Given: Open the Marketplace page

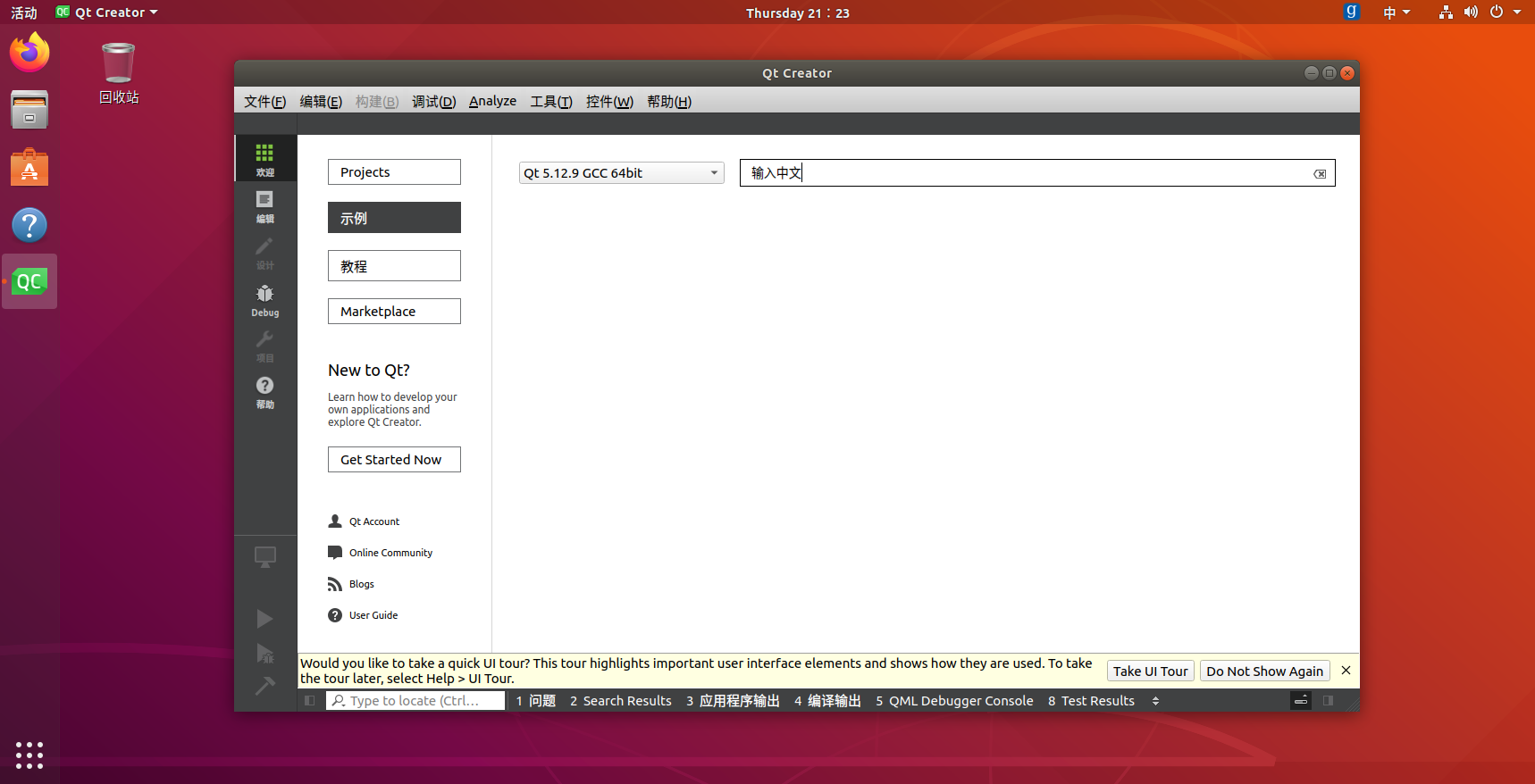Looking at the screenshot, I should pyautogui.click(x=394, y=312).
